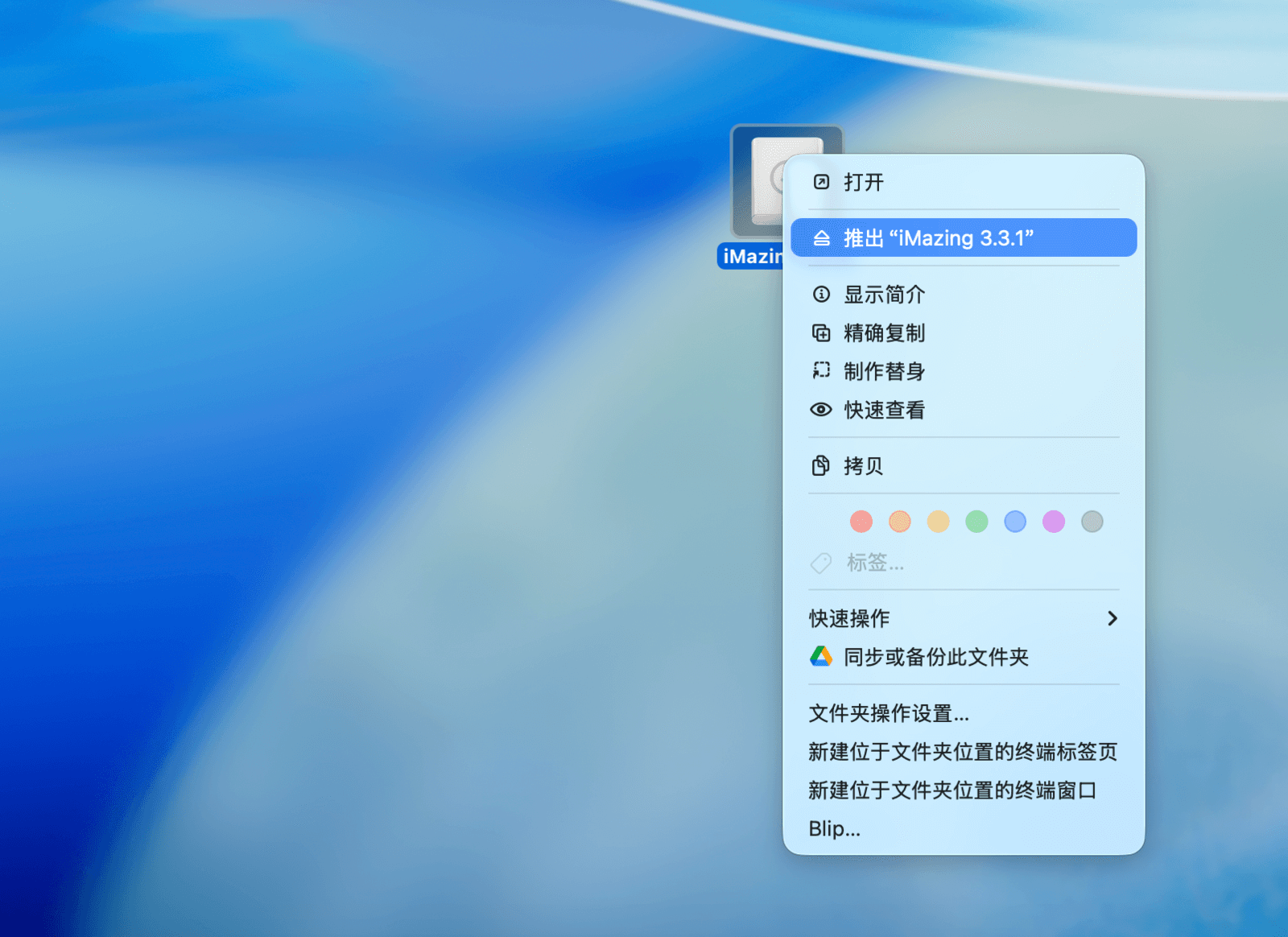
Task: Click the eject icon beside 推出 iMazing 3.3.1
Action: [x=821, y=238]
